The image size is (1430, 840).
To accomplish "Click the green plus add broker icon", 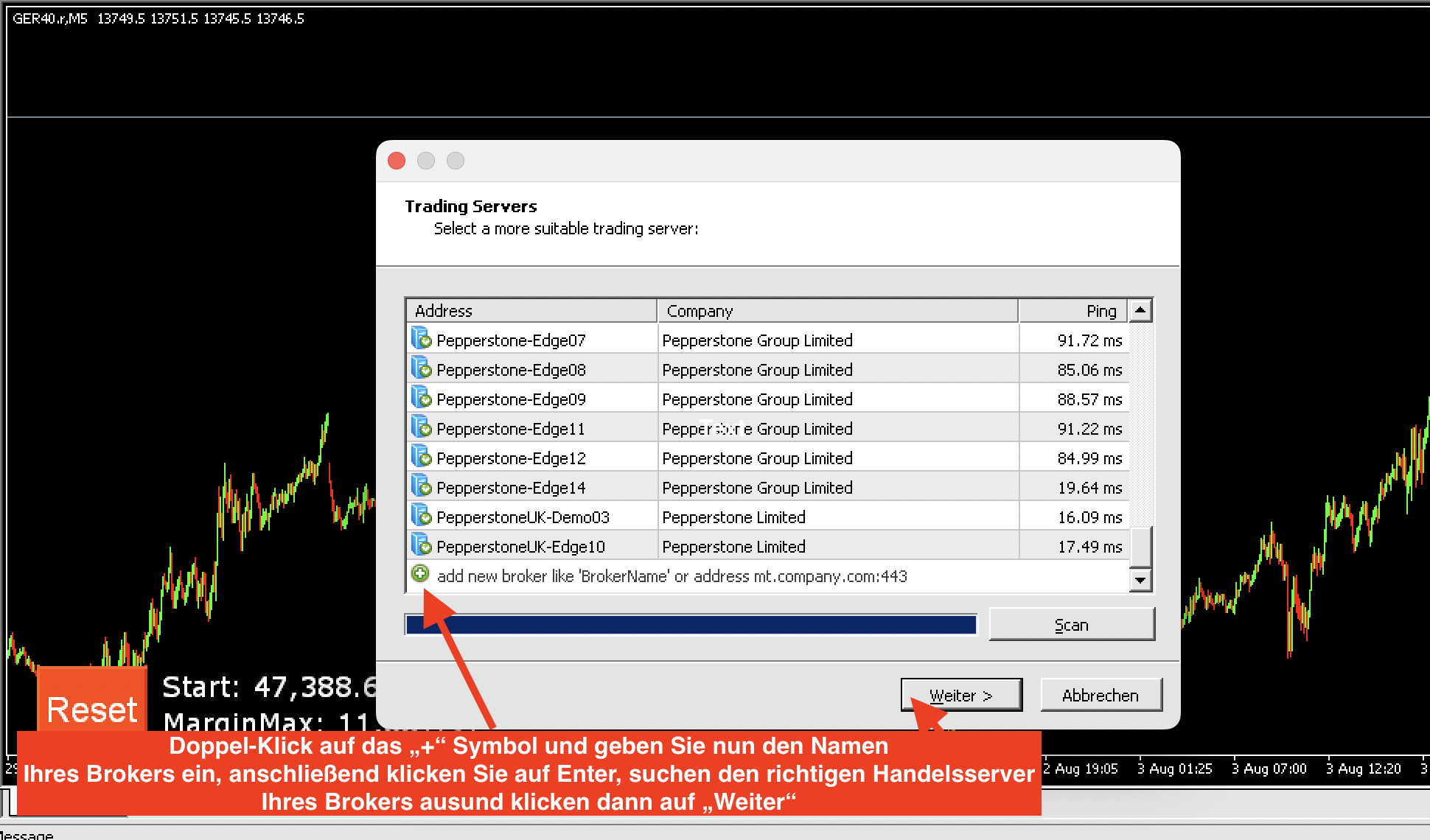I will (420, 573).
